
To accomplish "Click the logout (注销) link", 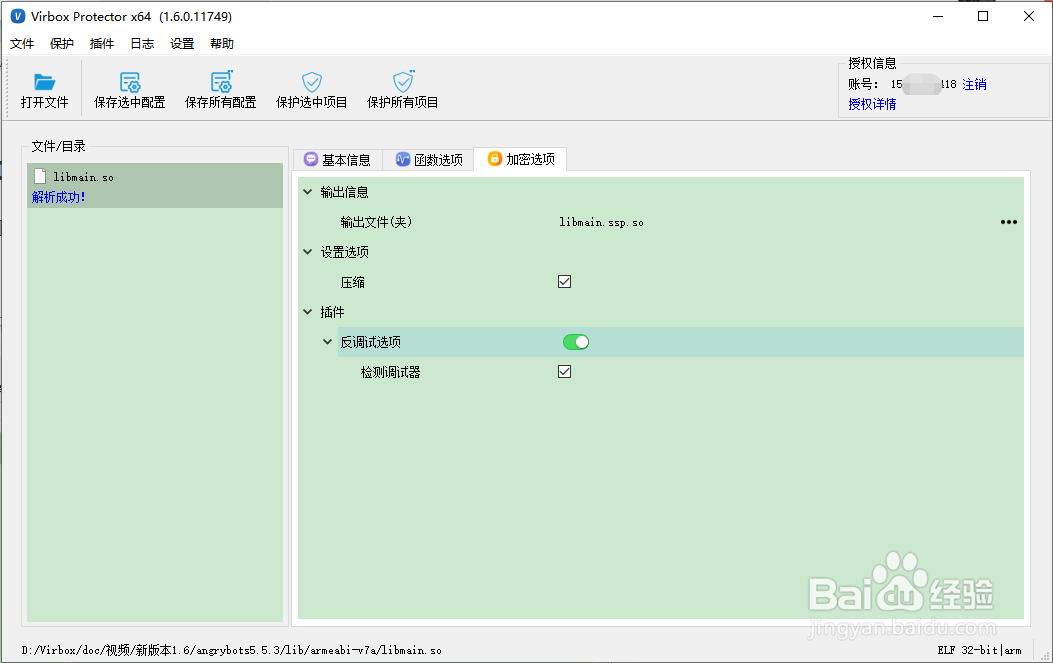I will point(974,85).
